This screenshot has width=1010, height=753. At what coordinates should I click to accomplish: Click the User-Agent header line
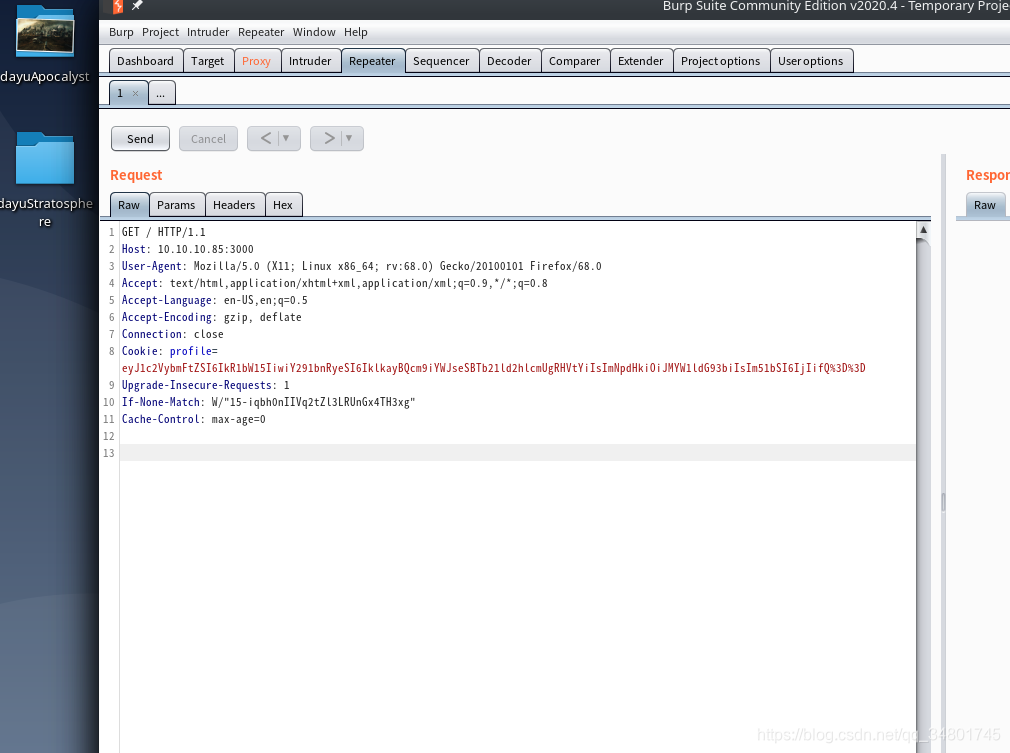click(361, 266)
